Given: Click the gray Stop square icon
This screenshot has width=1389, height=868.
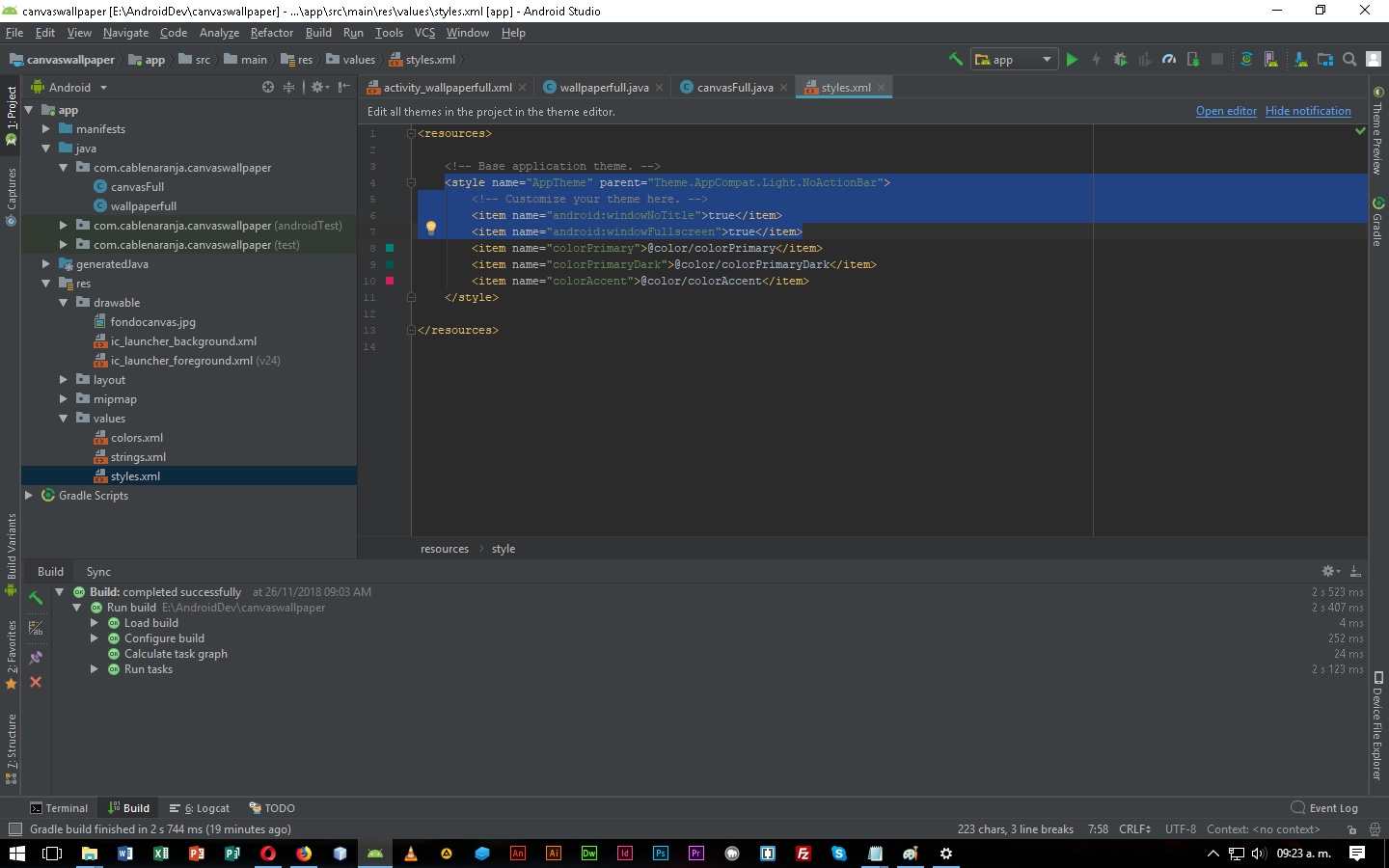Looking at the screenshot, I should (1217, 59).
